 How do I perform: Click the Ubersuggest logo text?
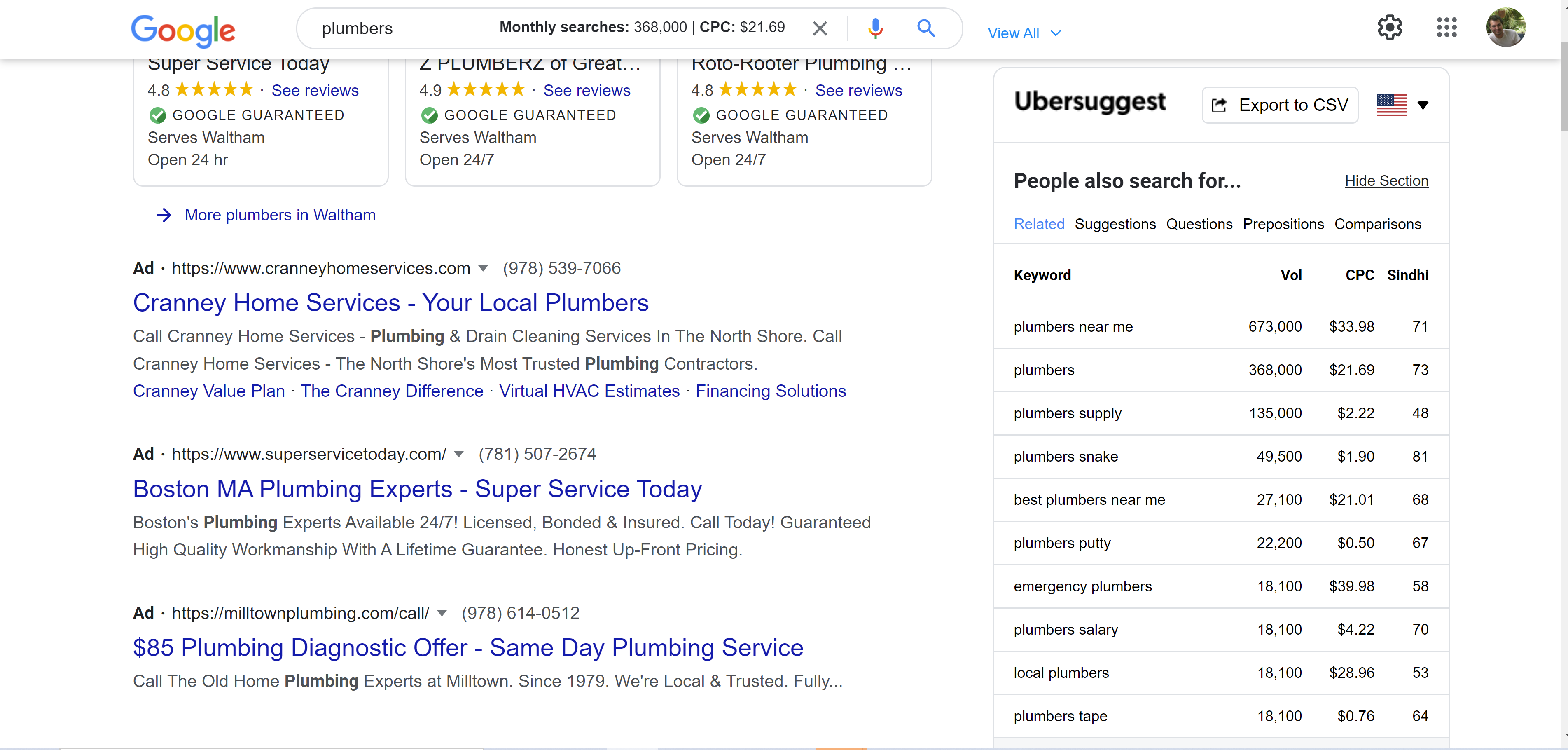1089,102
